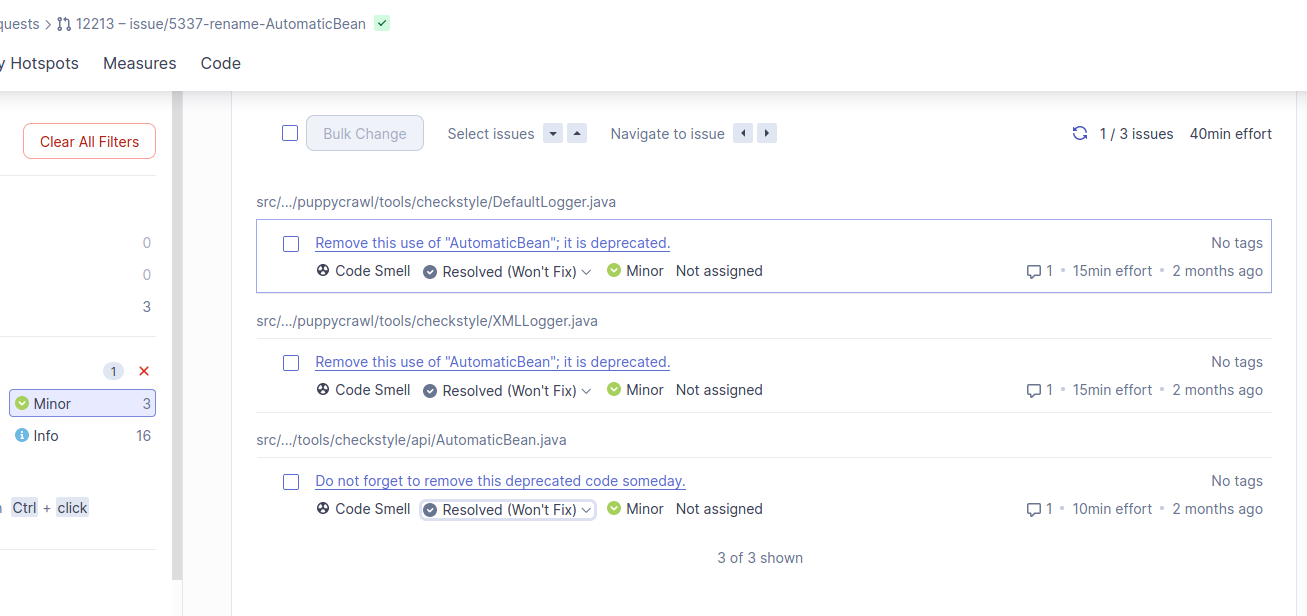Open the Security Hotspots tab

(39, 63)
